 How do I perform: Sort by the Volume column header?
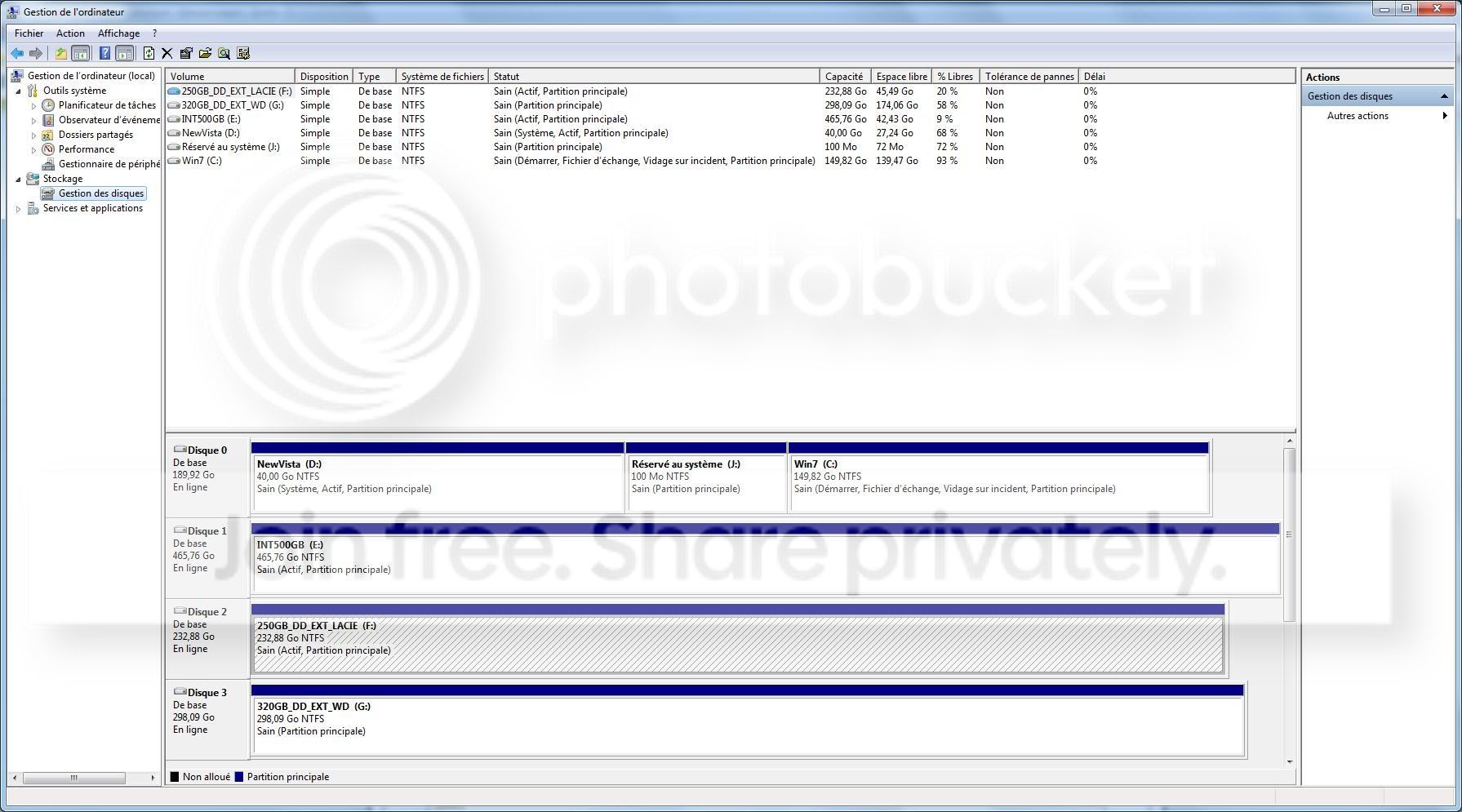pos(230,76)
